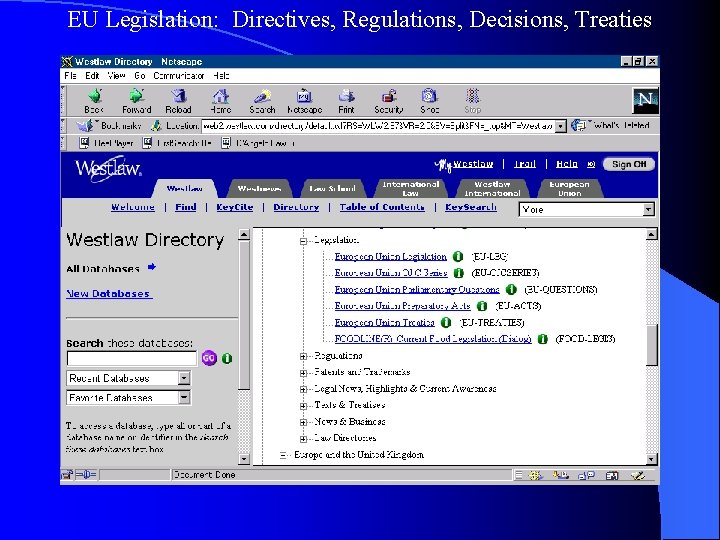Open European Union Parliamentary Questions link

[x=417, y=289]
